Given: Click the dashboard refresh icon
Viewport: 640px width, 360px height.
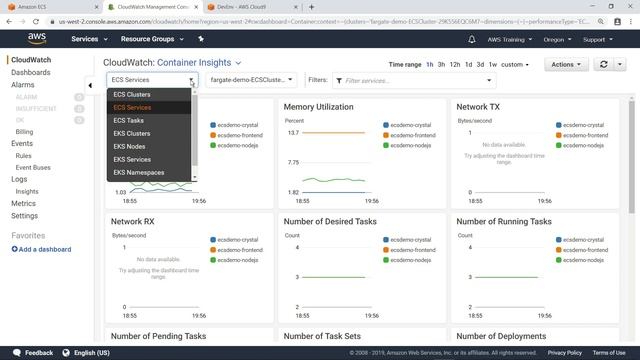Looking at the screenshot, I should click(604, 64).
